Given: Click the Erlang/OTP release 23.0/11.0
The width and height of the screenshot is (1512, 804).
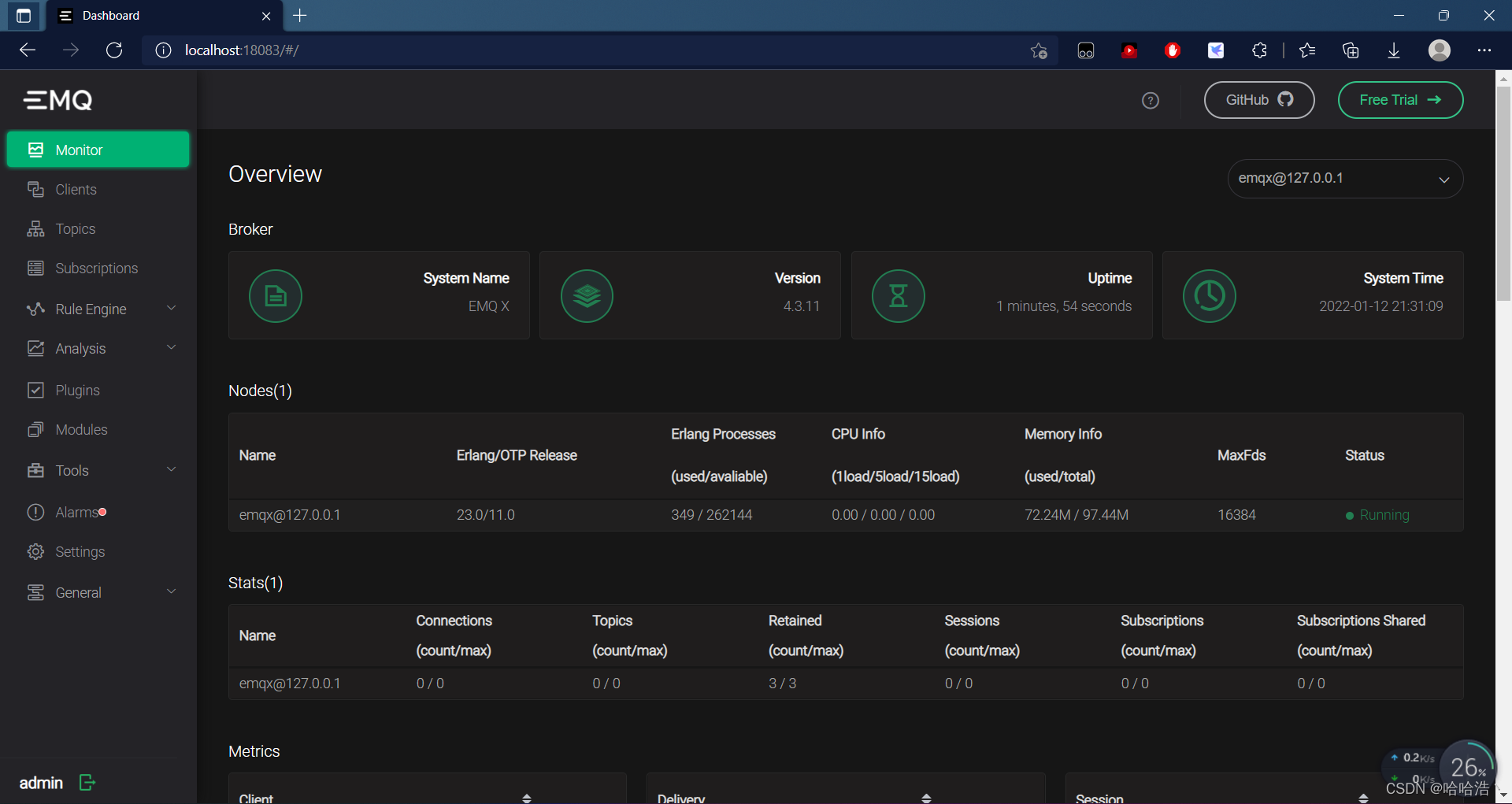Looking at the screenshot, I should tap(485, 515).
